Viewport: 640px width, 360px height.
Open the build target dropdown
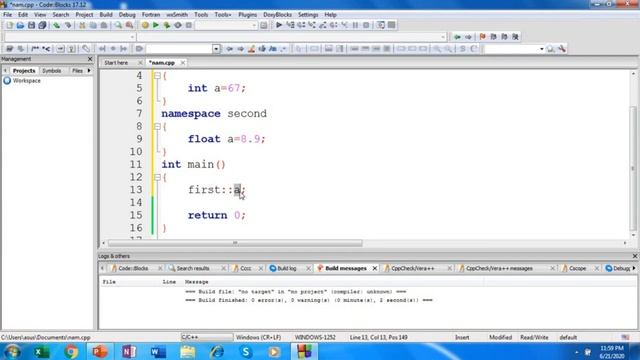pyautogui.click(x=254, y=25)
